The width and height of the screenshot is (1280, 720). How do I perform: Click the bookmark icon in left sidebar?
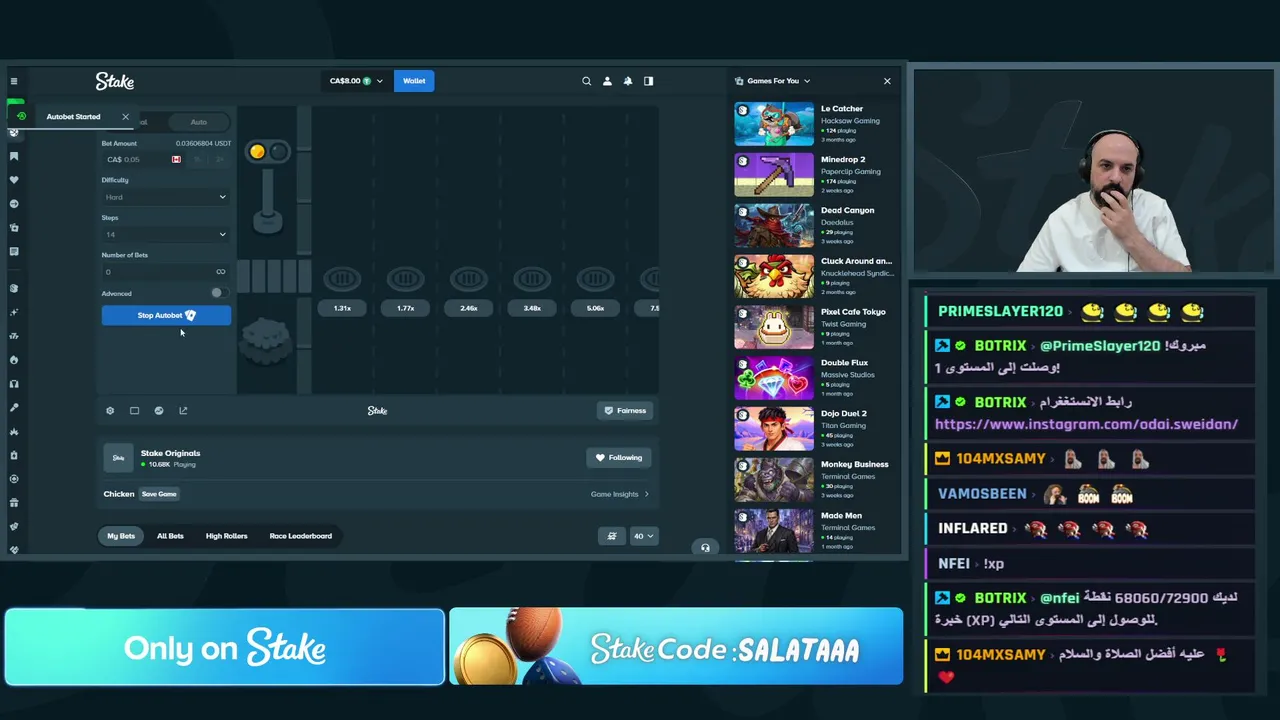14,156
